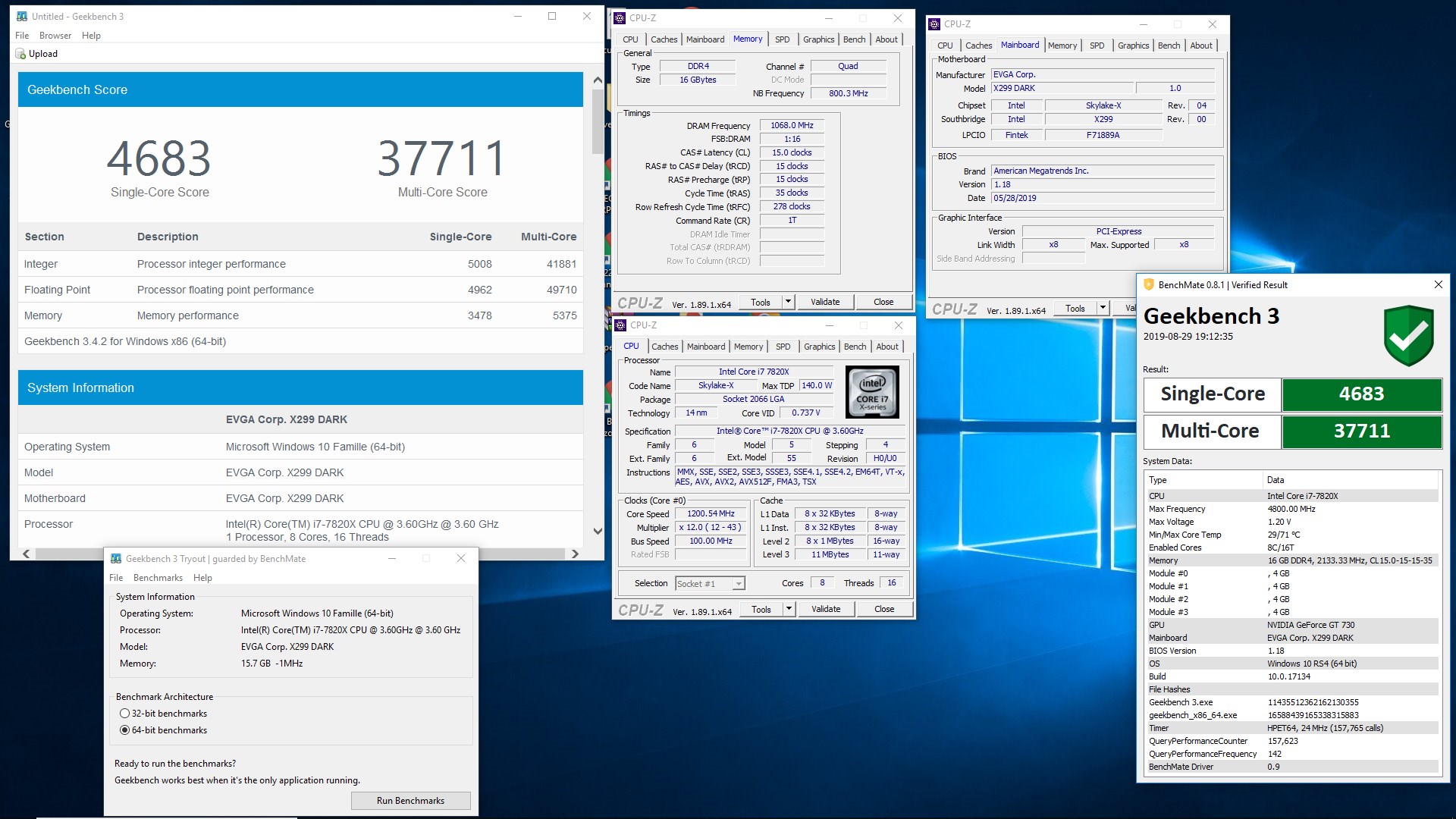The width and height of the screenshot is (1456, 819).
Task: Click Geekbench vertical scrollbar down arrow
Action: tap(598, 531)
